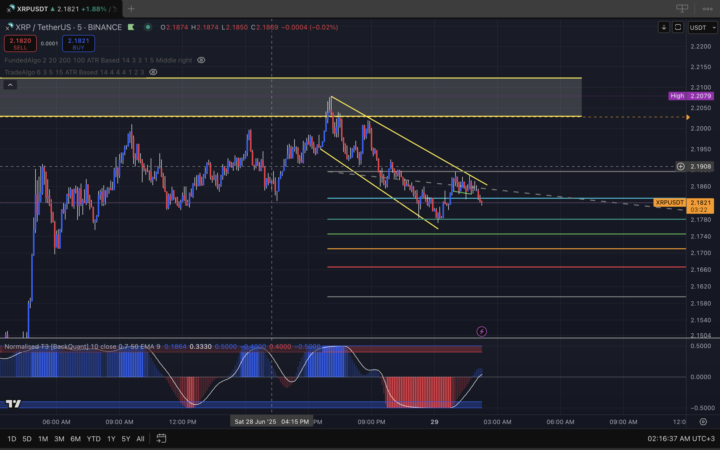720x450 pixels.
Task: Click the -0.5000 indicator scale label
Action: tap(701, 408)
